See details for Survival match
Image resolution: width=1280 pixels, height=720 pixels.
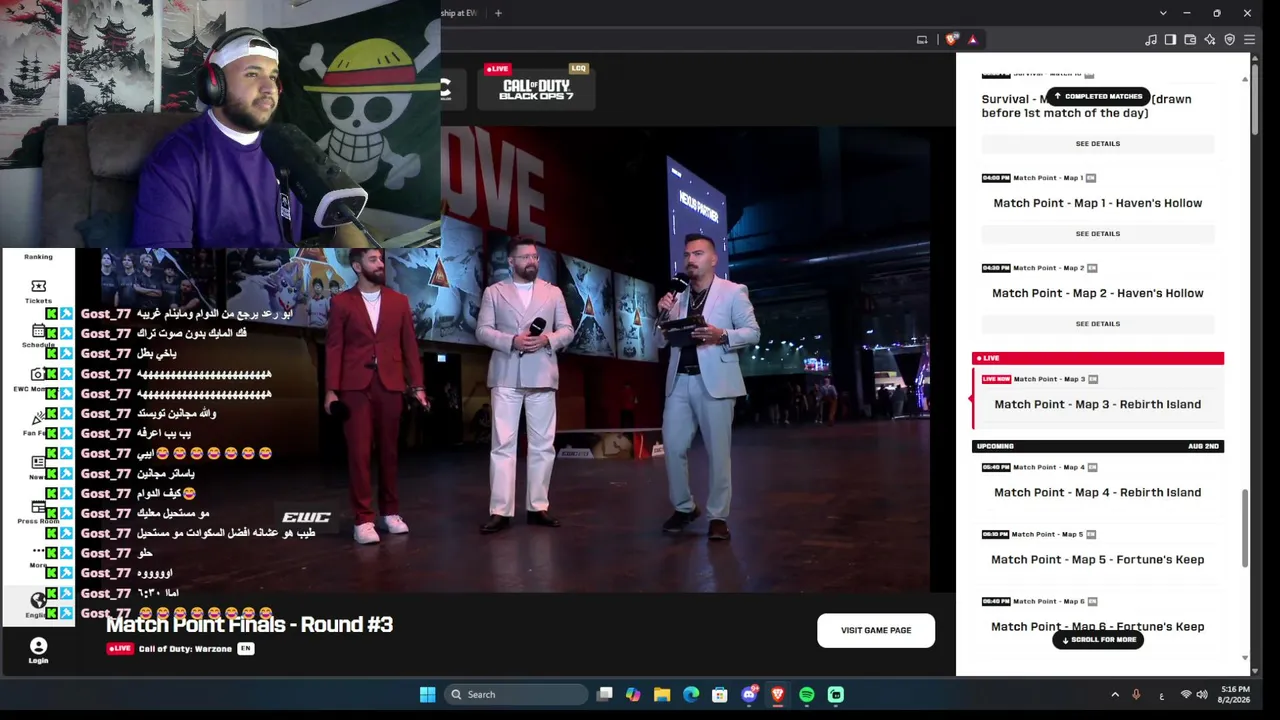point(1098,144)
